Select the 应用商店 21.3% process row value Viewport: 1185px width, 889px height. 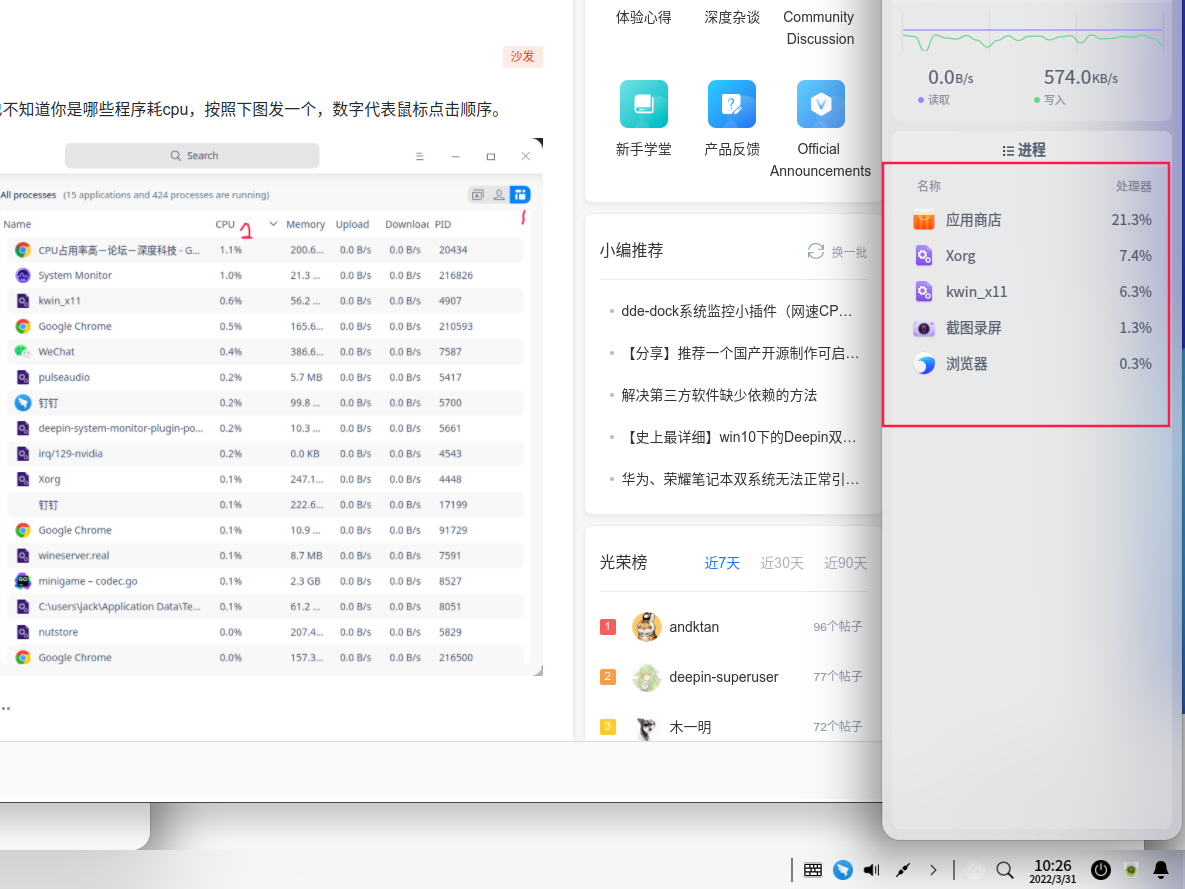(1131, 220)
